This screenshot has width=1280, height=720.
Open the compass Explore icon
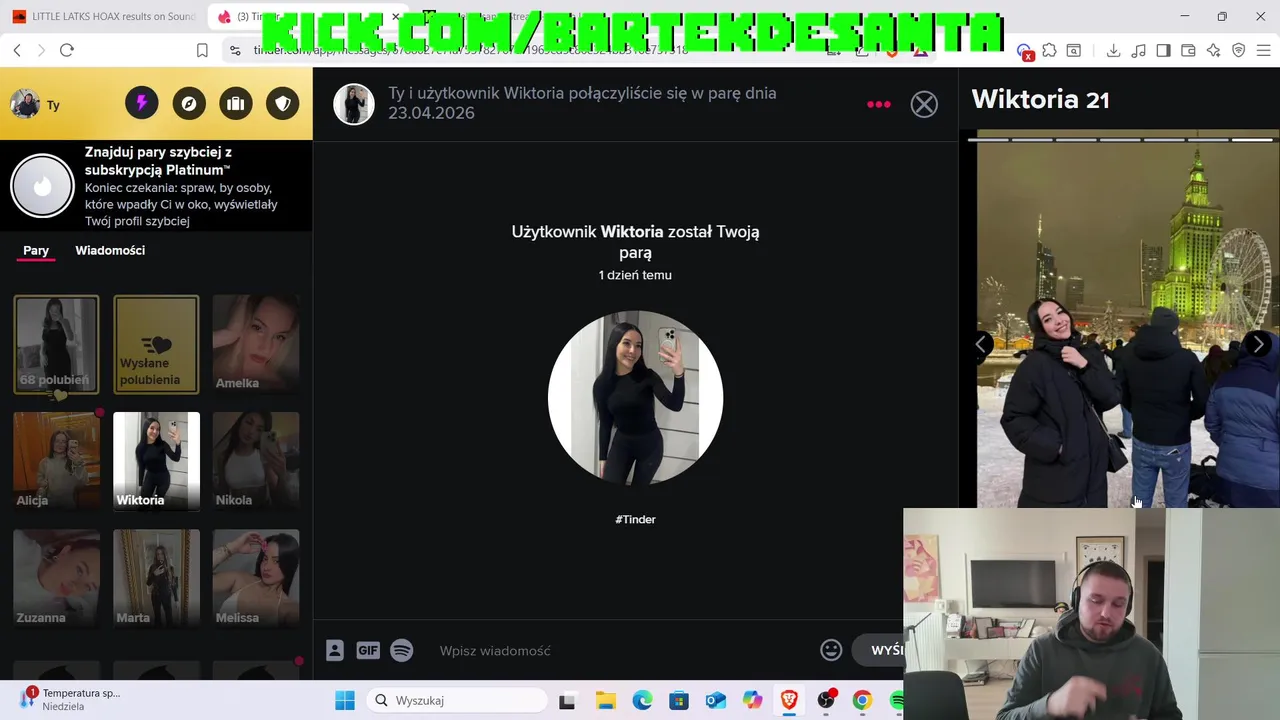pyautogui.click(x=189, y=103)
